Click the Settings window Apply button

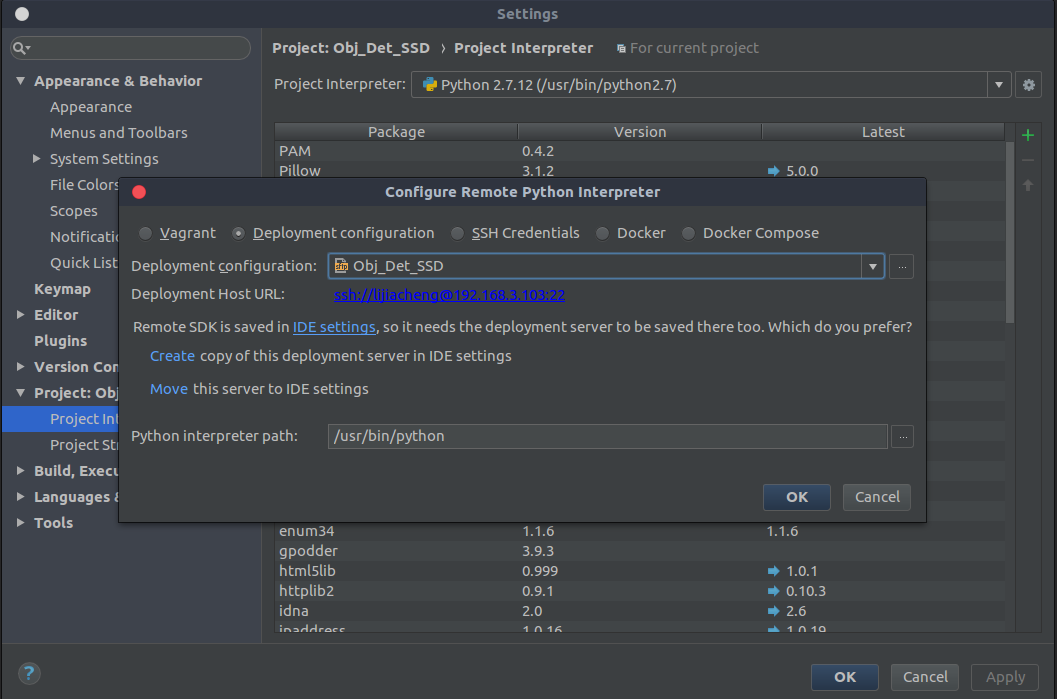pos(1005,677)
